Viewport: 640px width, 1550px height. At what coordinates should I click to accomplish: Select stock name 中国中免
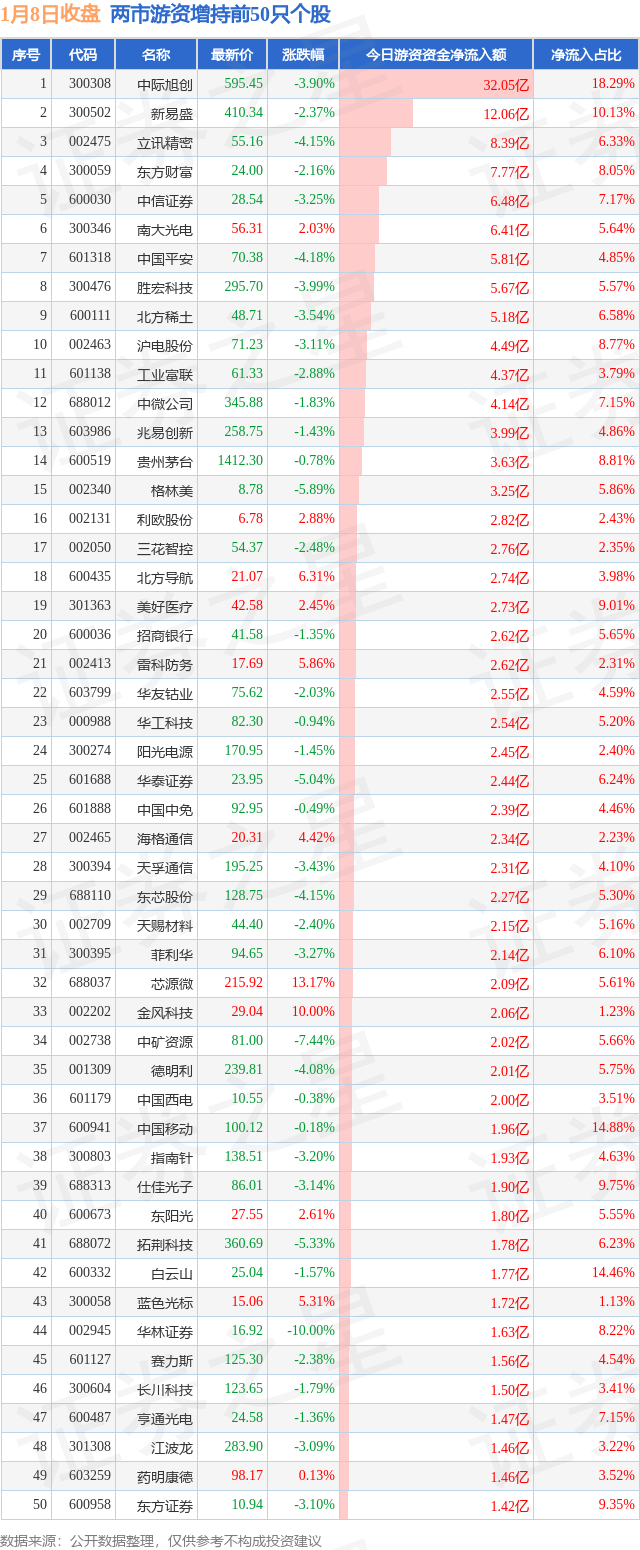click(x=165, y=810)
